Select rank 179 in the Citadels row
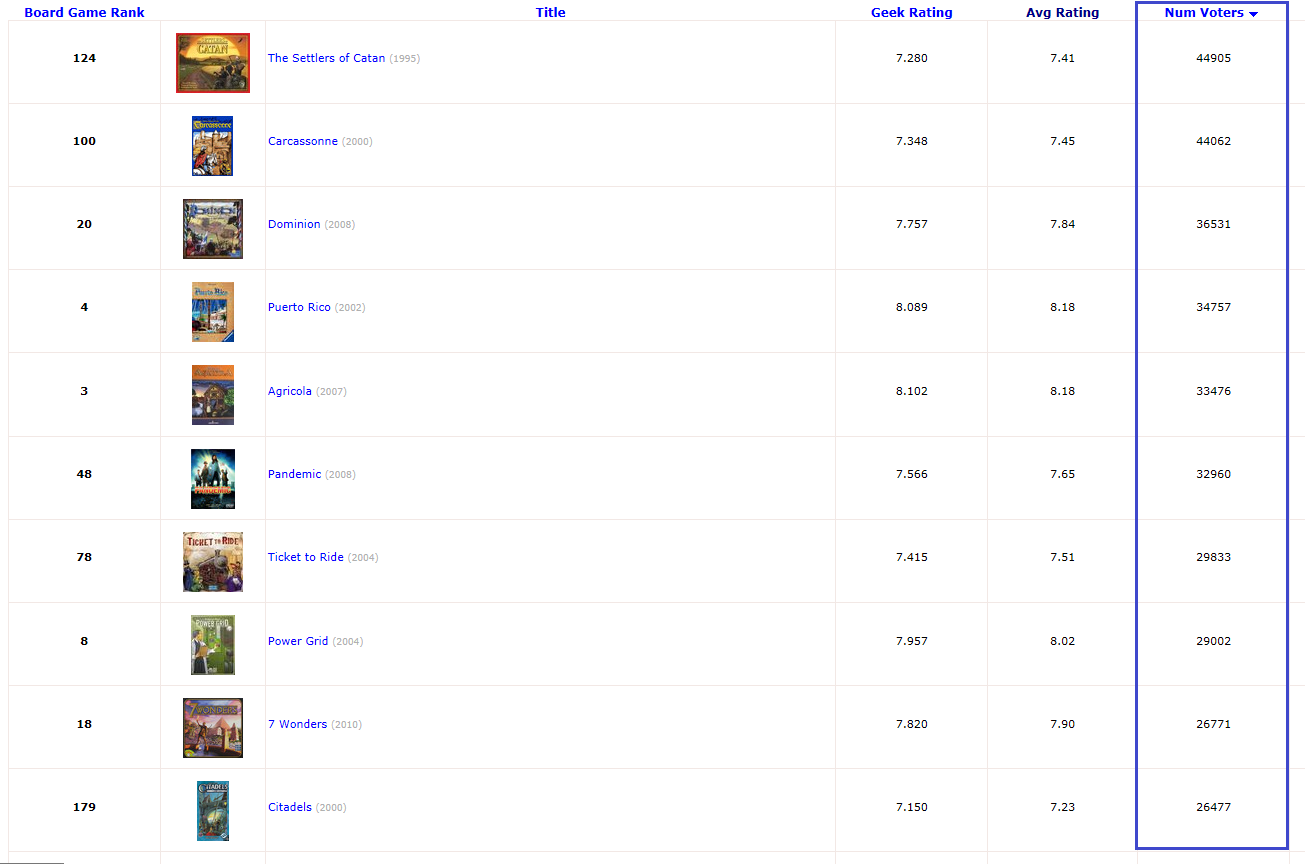The image size is (1305, 864). click(x=84, y=807)
